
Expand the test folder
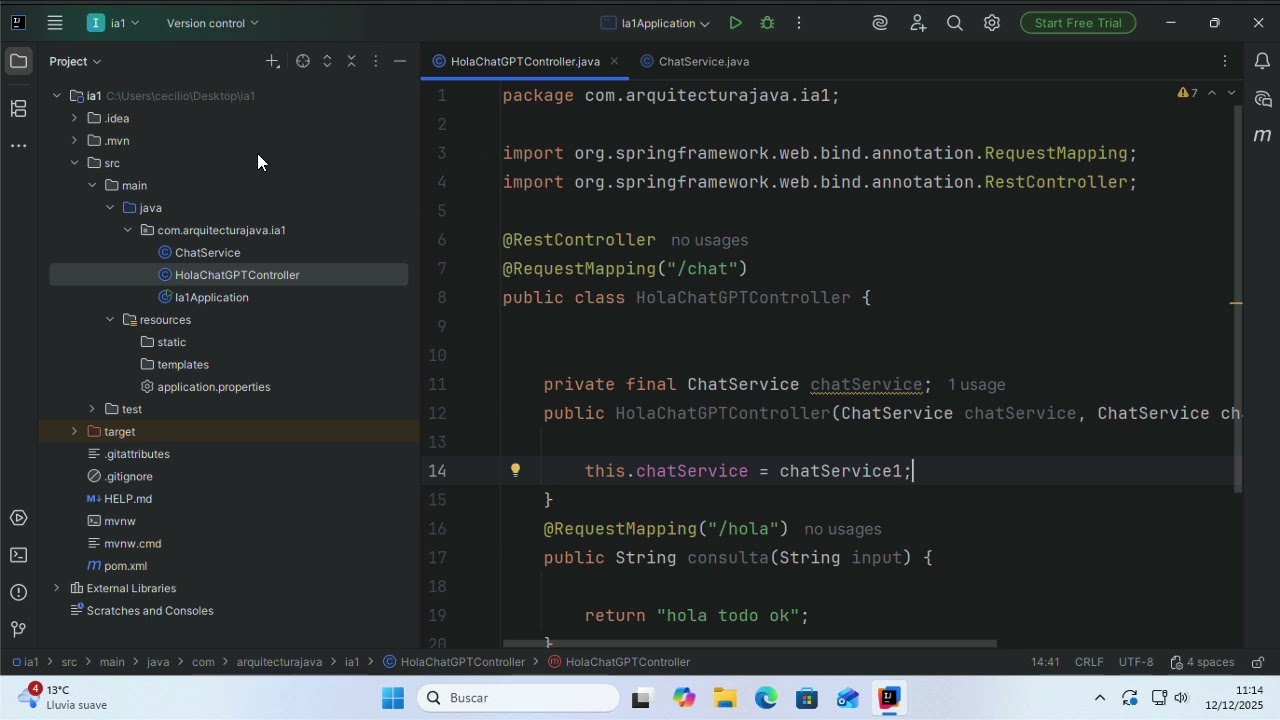(92, 409)
